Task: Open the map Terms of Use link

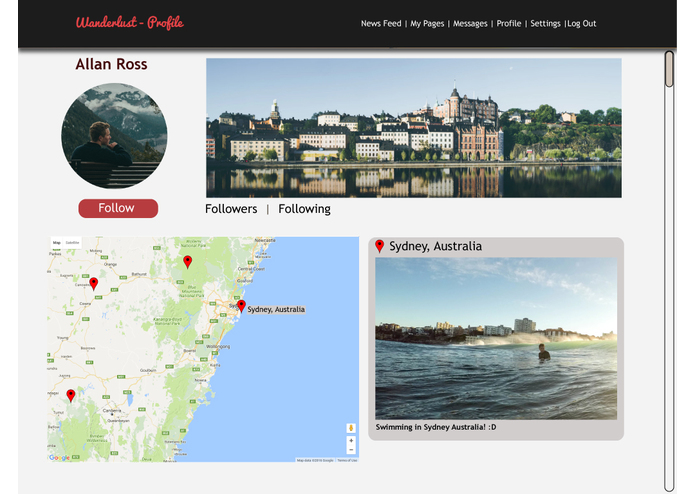Action: tap(347, 460)
